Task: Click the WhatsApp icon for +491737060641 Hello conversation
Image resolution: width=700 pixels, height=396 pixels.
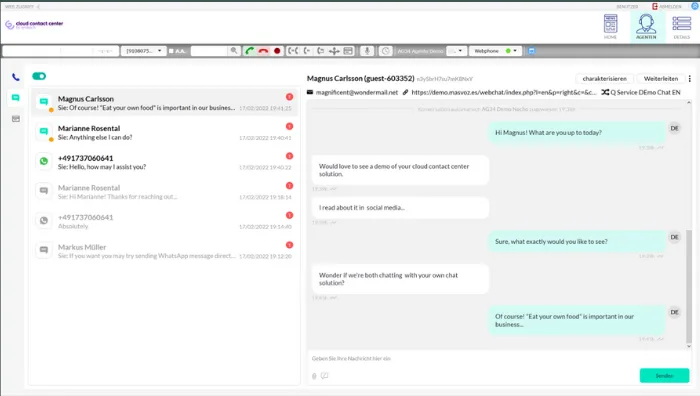Action: 44,161
